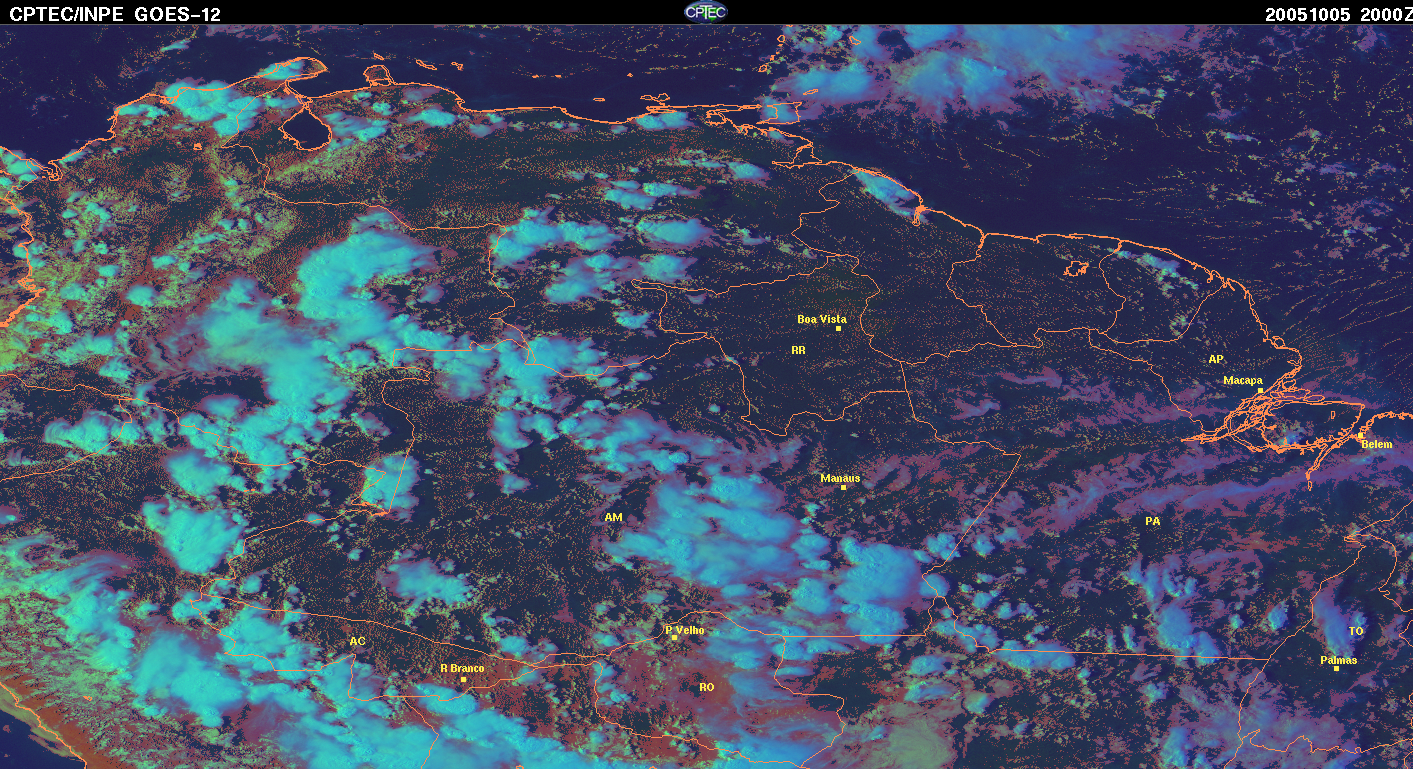1413x769 pixels.
Task: Click the 'AM' state label
Action: 614,517
